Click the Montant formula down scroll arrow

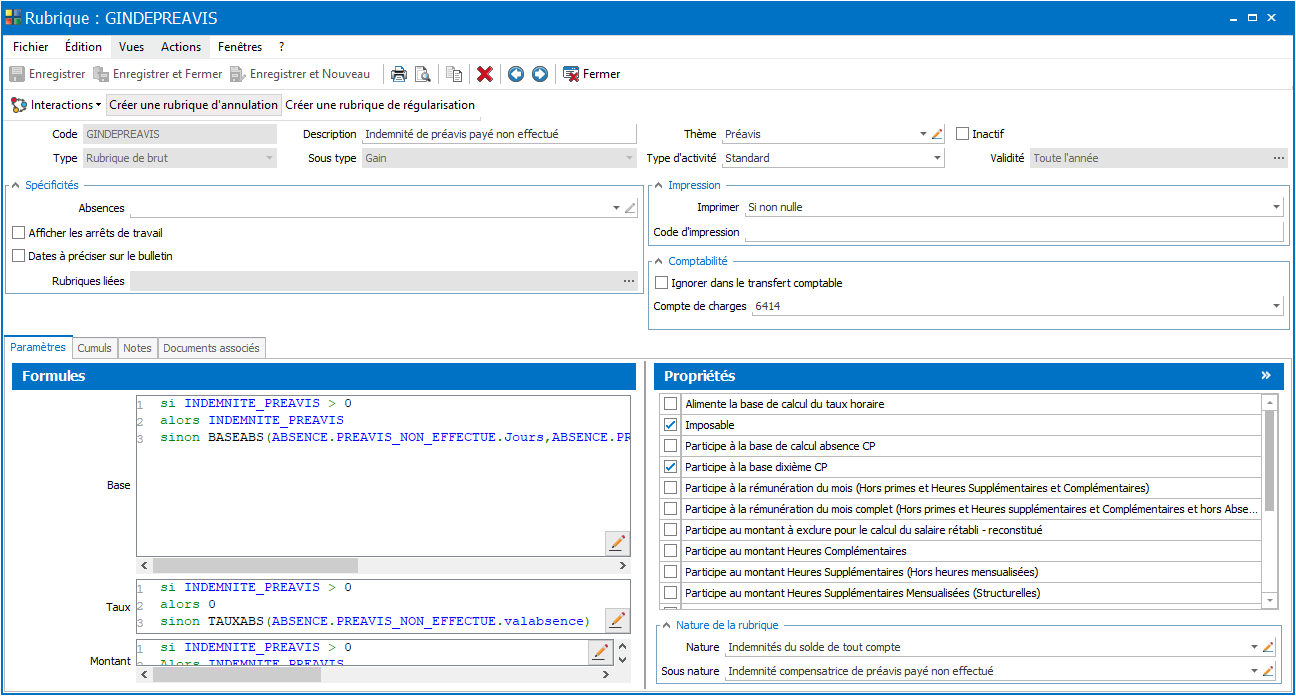click(x=623, y=659)
